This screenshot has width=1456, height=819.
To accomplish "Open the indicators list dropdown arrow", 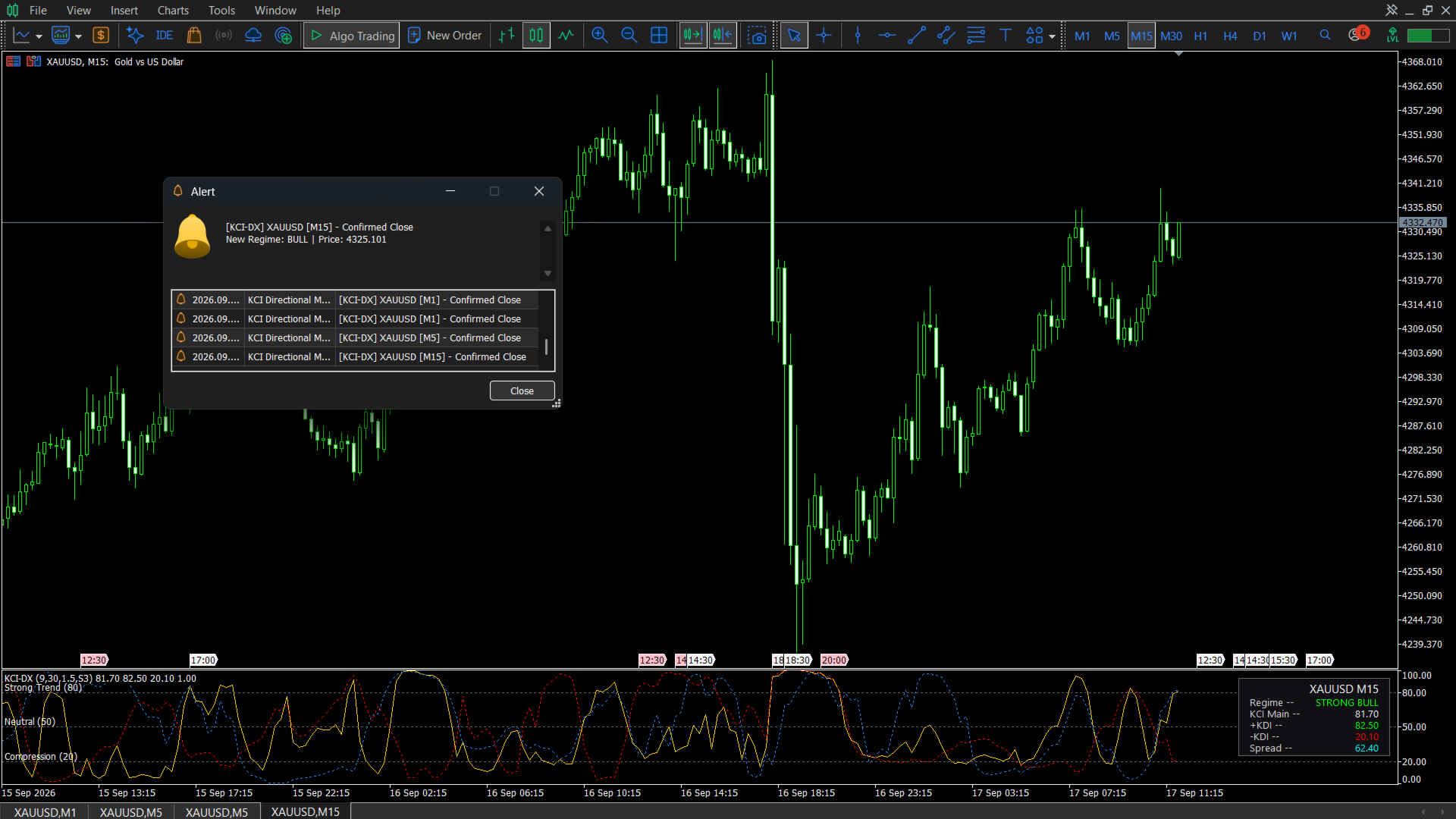I will point(78,36).
